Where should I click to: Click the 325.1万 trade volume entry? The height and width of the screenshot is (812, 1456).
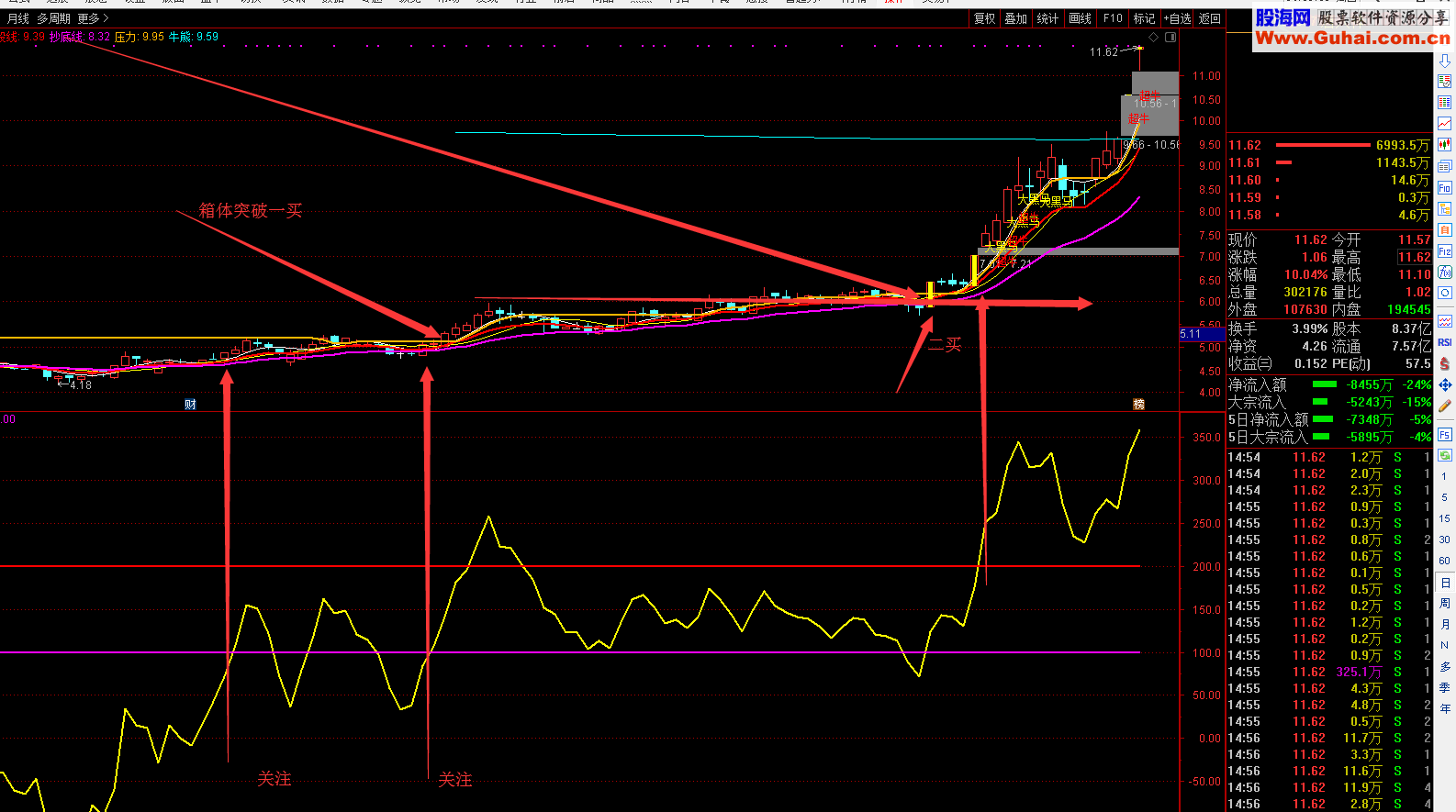pyautogui.click(x=1359, y=672)
